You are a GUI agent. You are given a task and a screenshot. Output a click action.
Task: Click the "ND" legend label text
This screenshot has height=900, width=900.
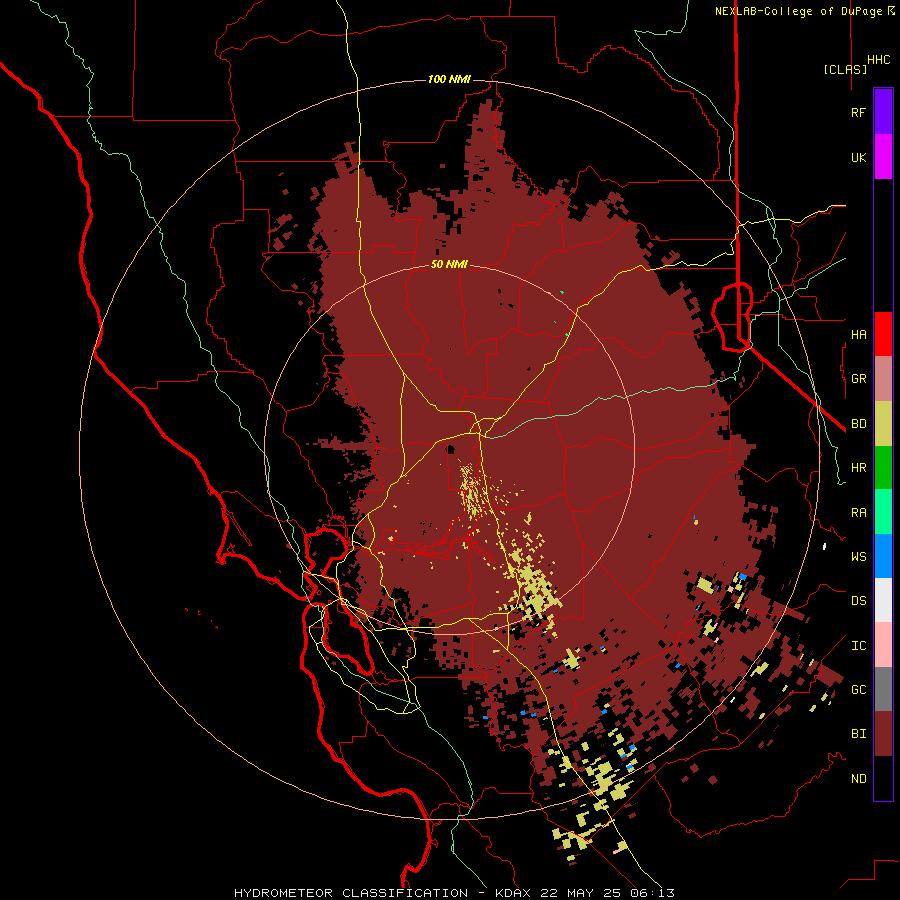pos(858,779)
